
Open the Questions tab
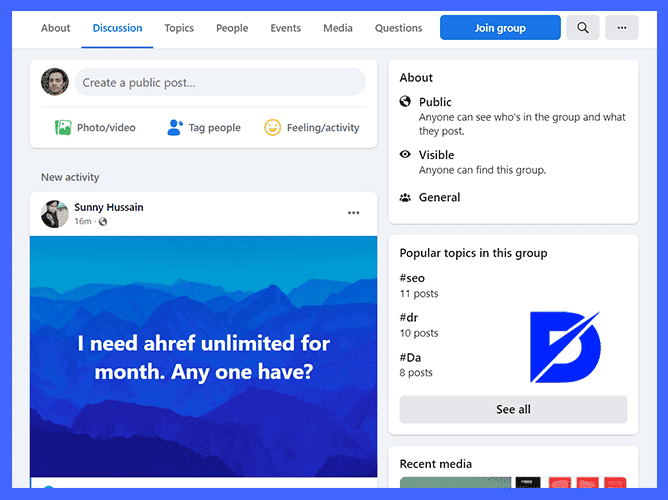398,28
